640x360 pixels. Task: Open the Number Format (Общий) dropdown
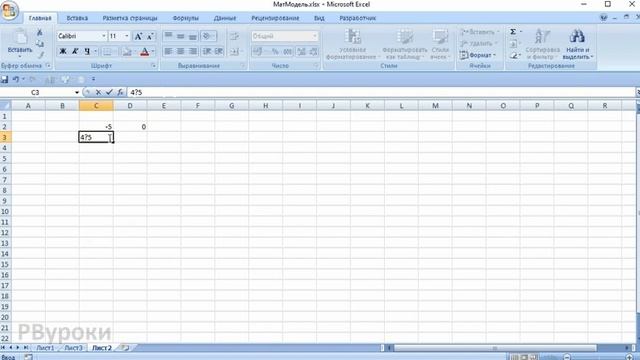[315, 36]
